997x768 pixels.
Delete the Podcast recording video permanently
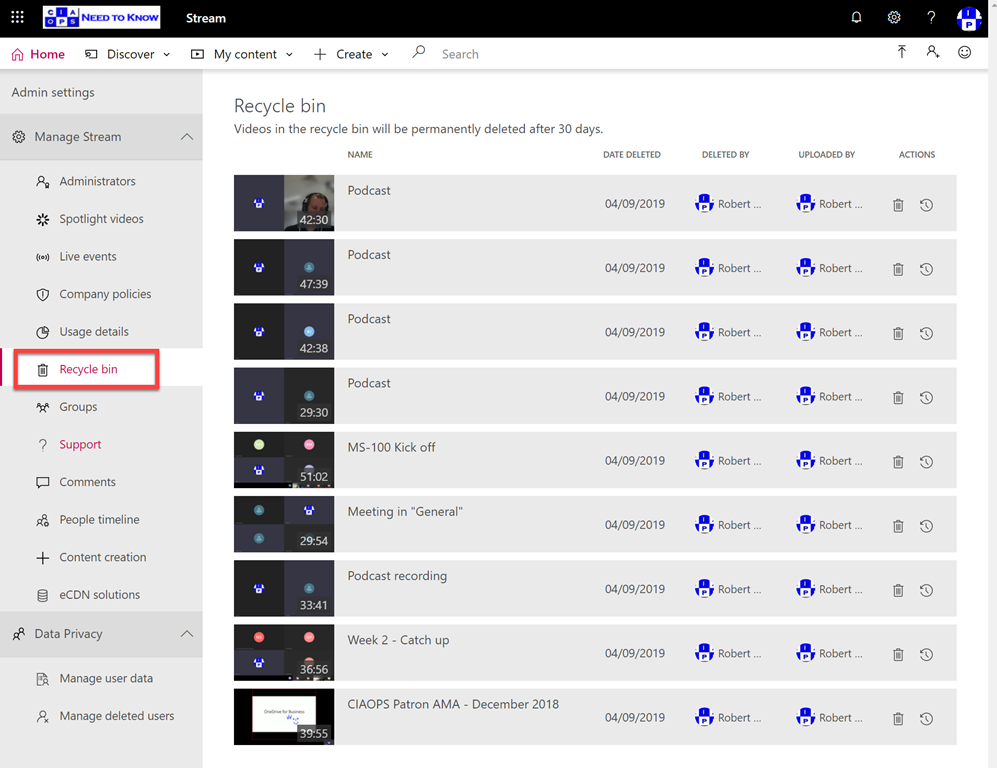pos(898,590)
